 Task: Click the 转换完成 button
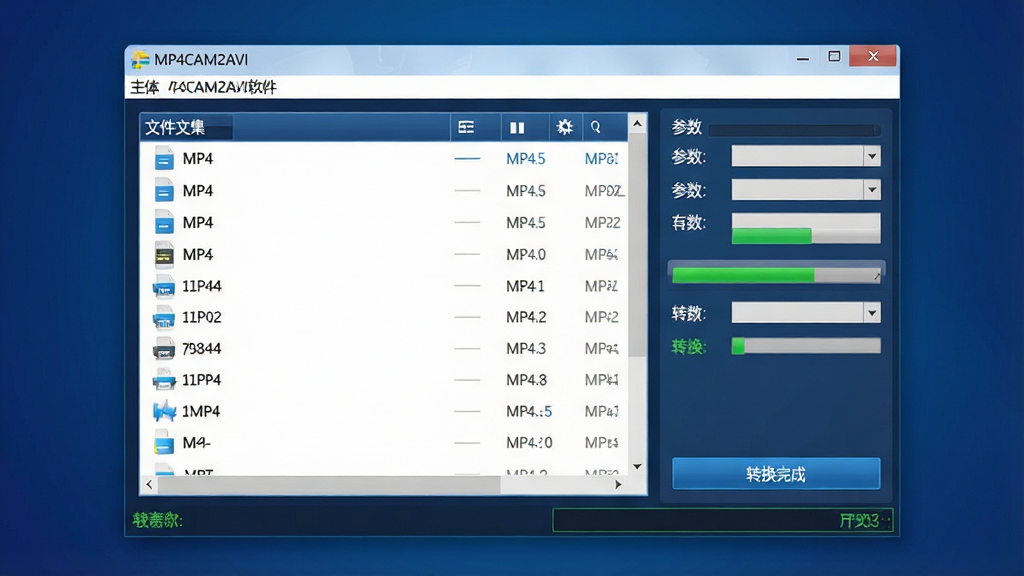(x=776, y=473)
